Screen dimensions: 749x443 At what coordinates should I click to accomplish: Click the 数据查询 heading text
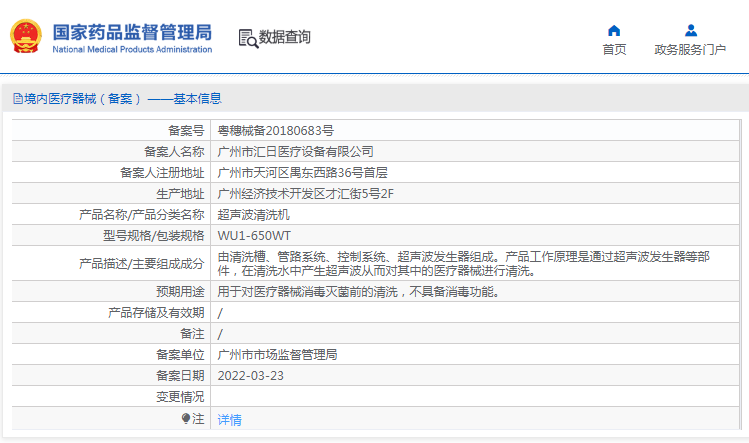tap(285, 37)
